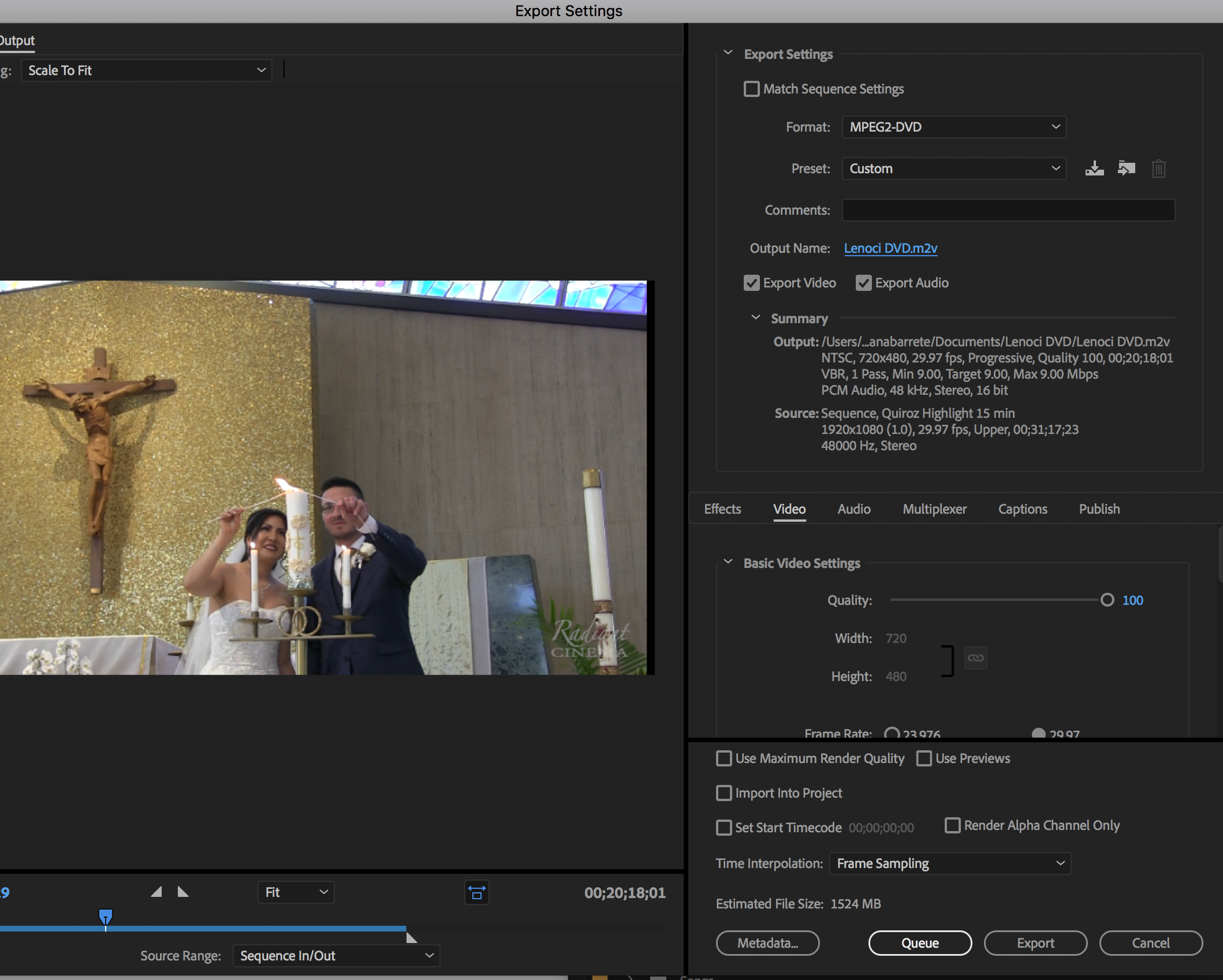Open the Multiplexer tab
This screenshot has width=1223, height=980.
[x=934, y=509]
